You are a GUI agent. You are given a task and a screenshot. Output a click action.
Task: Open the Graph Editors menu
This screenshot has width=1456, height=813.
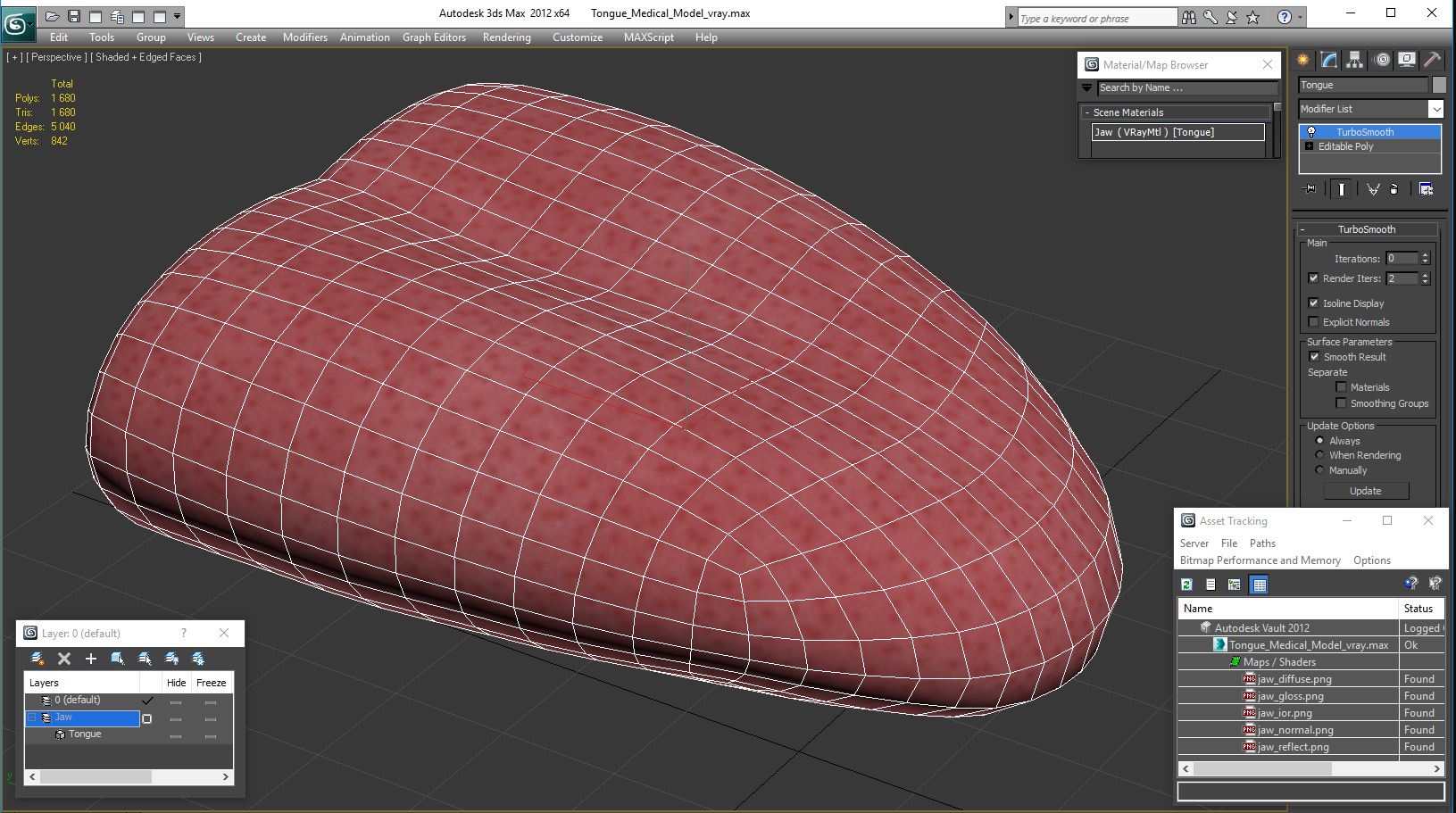[x=434, y=37]
